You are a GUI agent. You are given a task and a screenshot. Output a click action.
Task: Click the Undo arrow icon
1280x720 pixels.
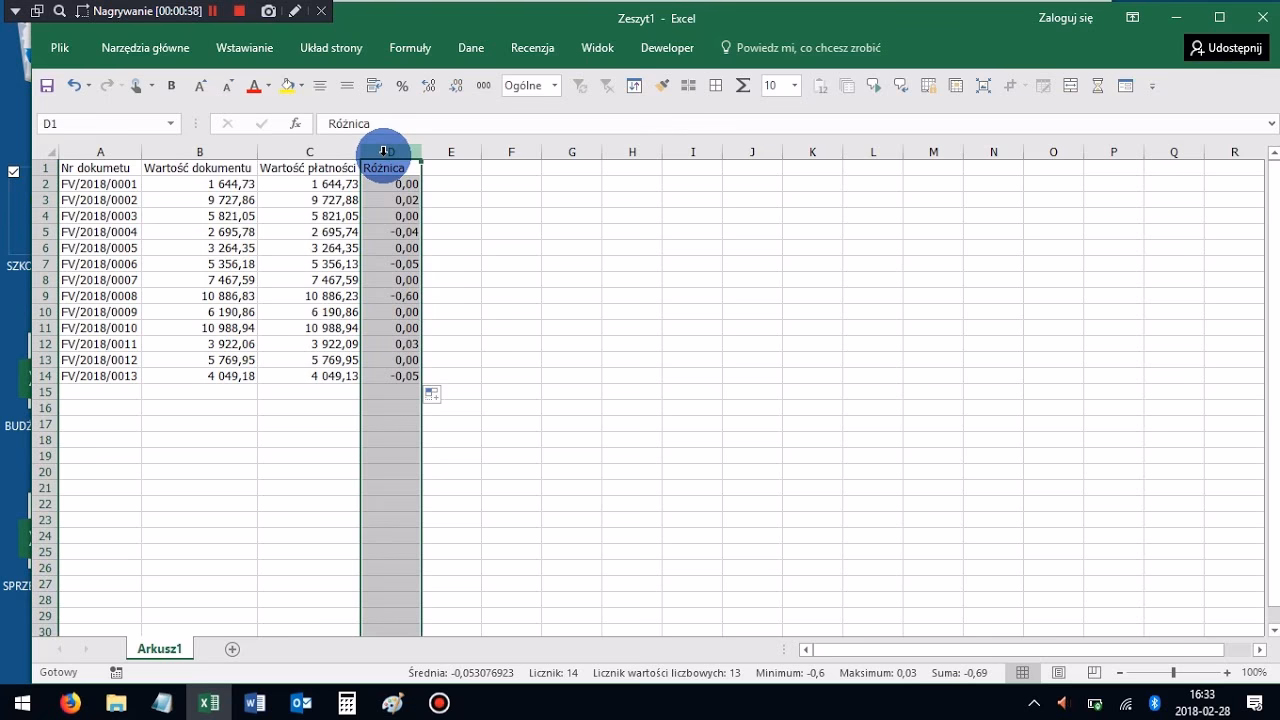tap(74, 86)
